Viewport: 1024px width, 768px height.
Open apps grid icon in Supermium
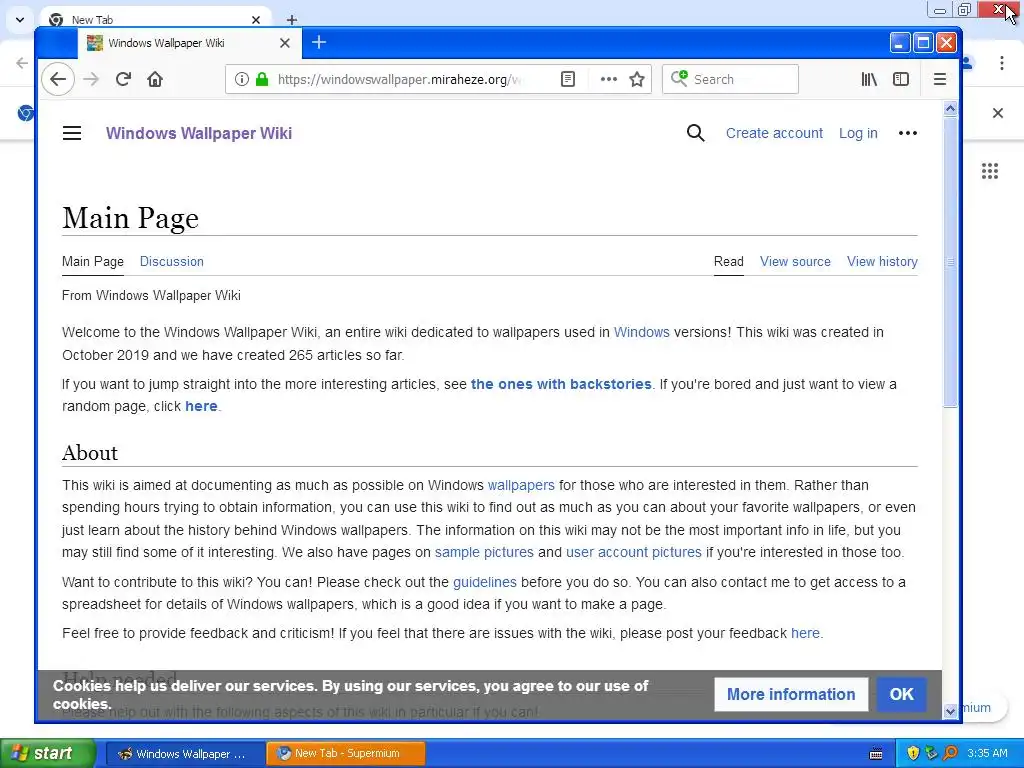989,171
